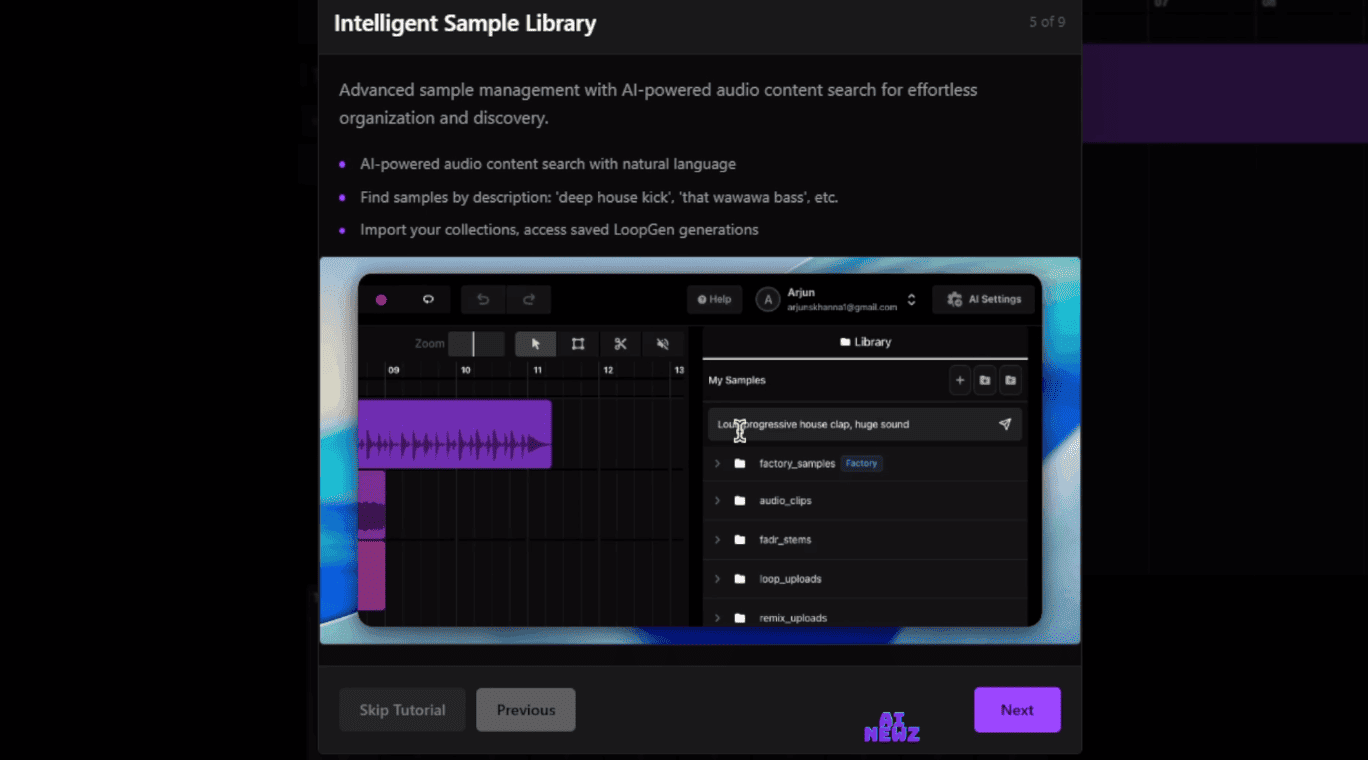Select the purple waveform clip on the timeline

pyautogui.click(x=455, y=433)
